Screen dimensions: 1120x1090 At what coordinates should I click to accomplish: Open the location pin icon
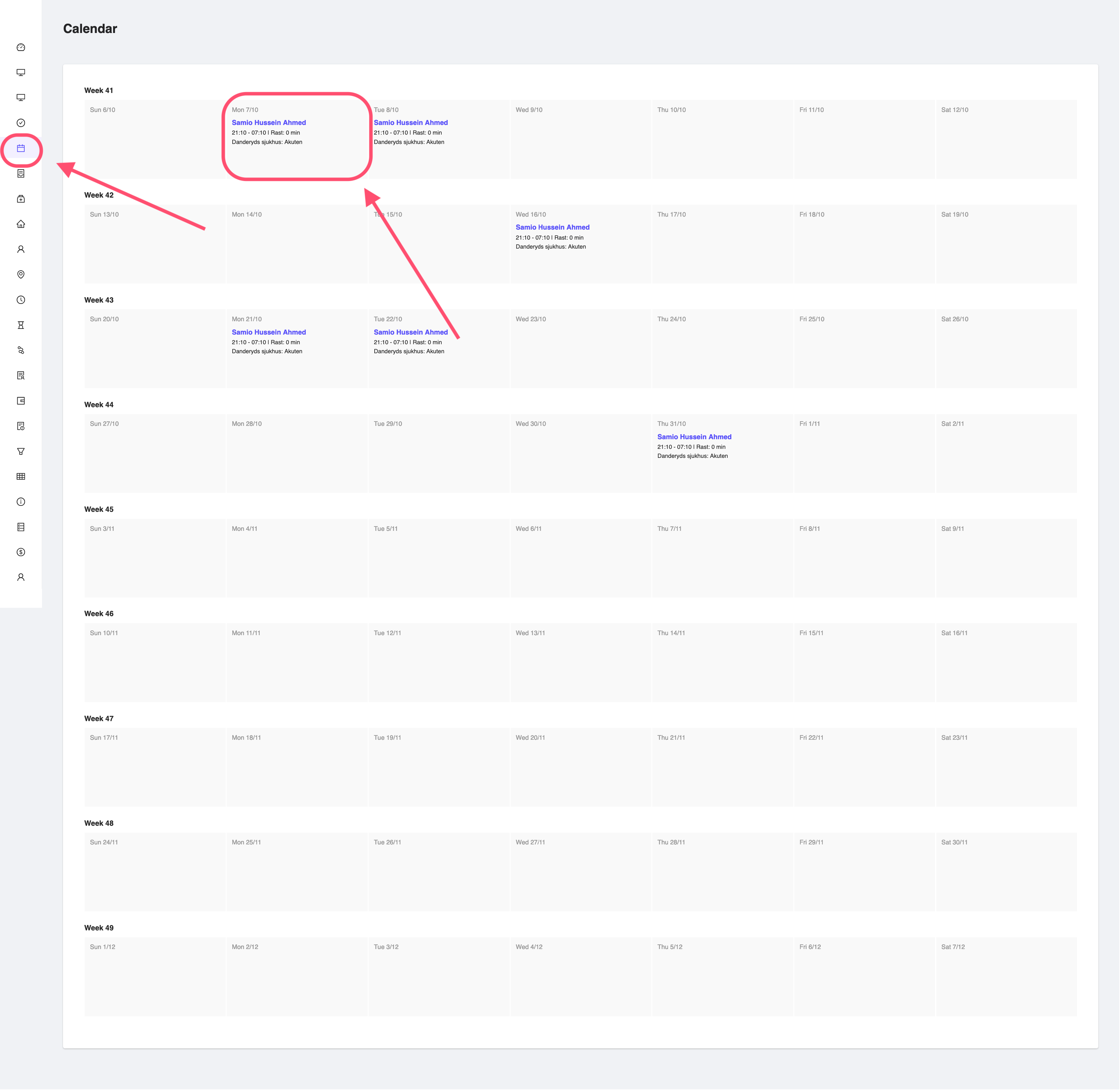coord(21,274)
